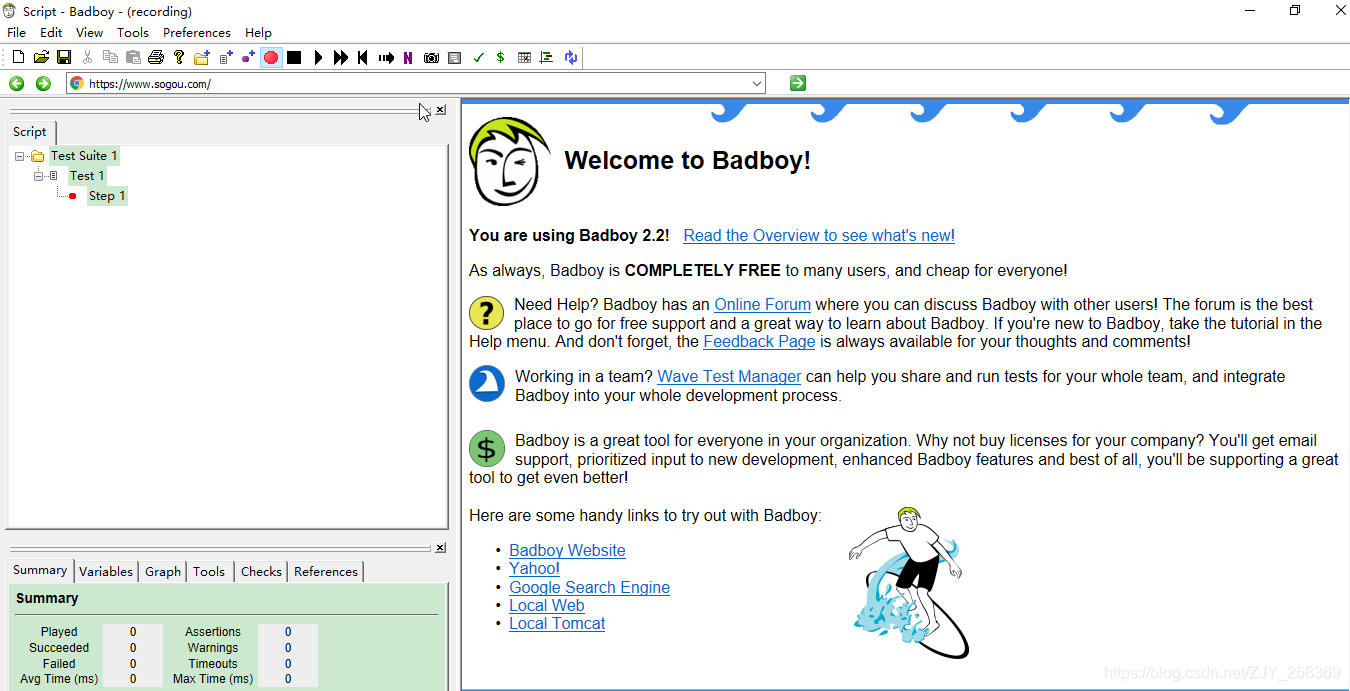This screenshot has width=1350, height=691.
Task: Open the Yahoo link
Action: pos(534,569)
